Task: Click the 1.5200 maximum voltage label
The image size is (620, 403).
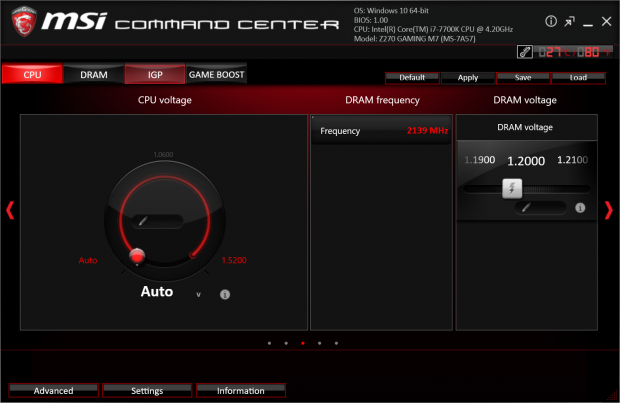Action: [234, 260]
